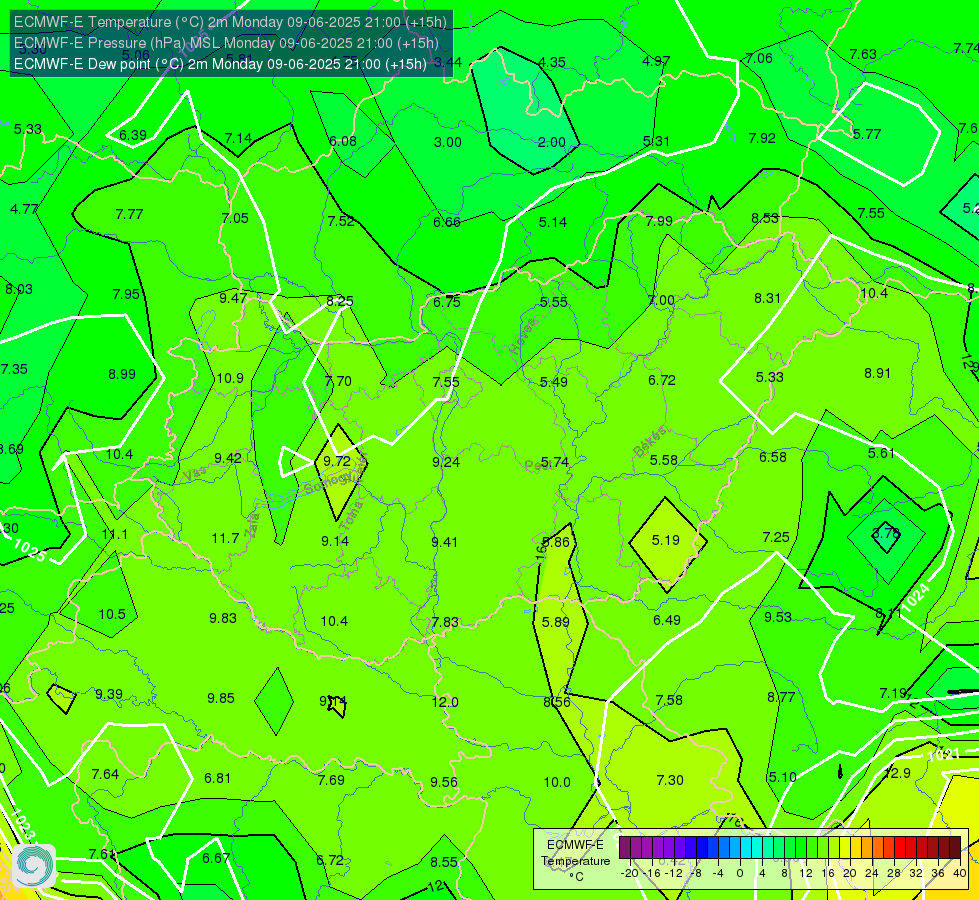Viewport: 979px width, 900px height.
Task: Click the 5.89 dew point value
Action: 556,622
